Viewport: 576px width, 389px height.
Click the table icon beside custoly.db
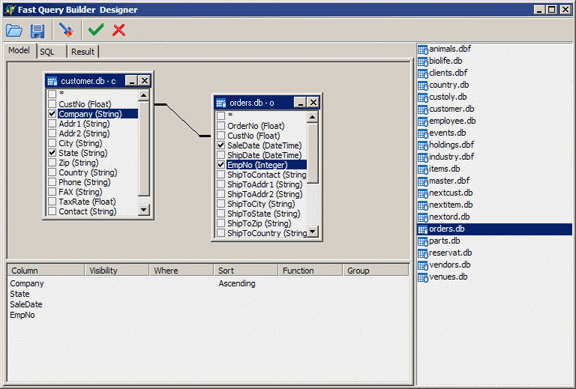coord(423,97)
